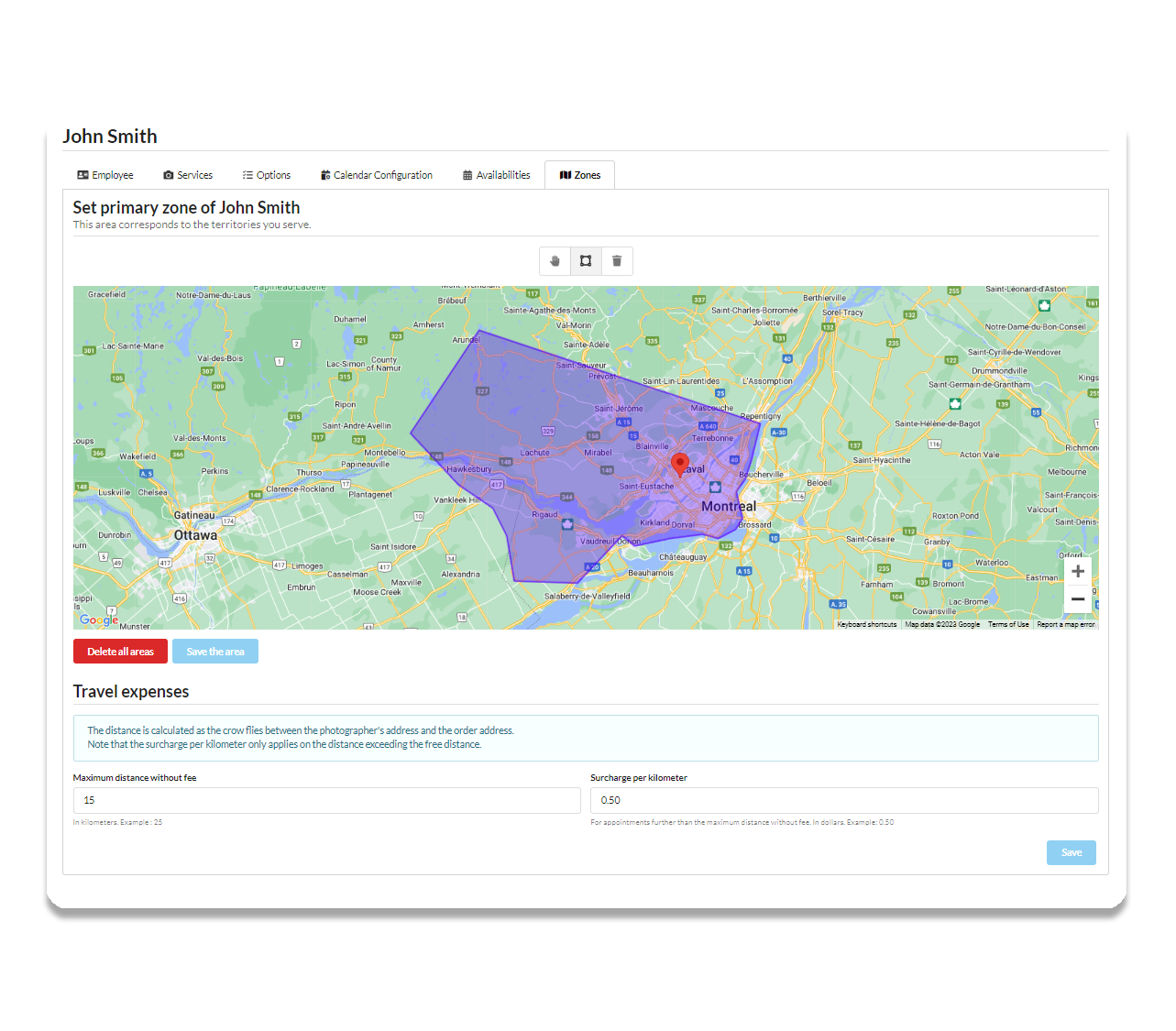Open the Calendar Configuration tab

tap(377, 175)
